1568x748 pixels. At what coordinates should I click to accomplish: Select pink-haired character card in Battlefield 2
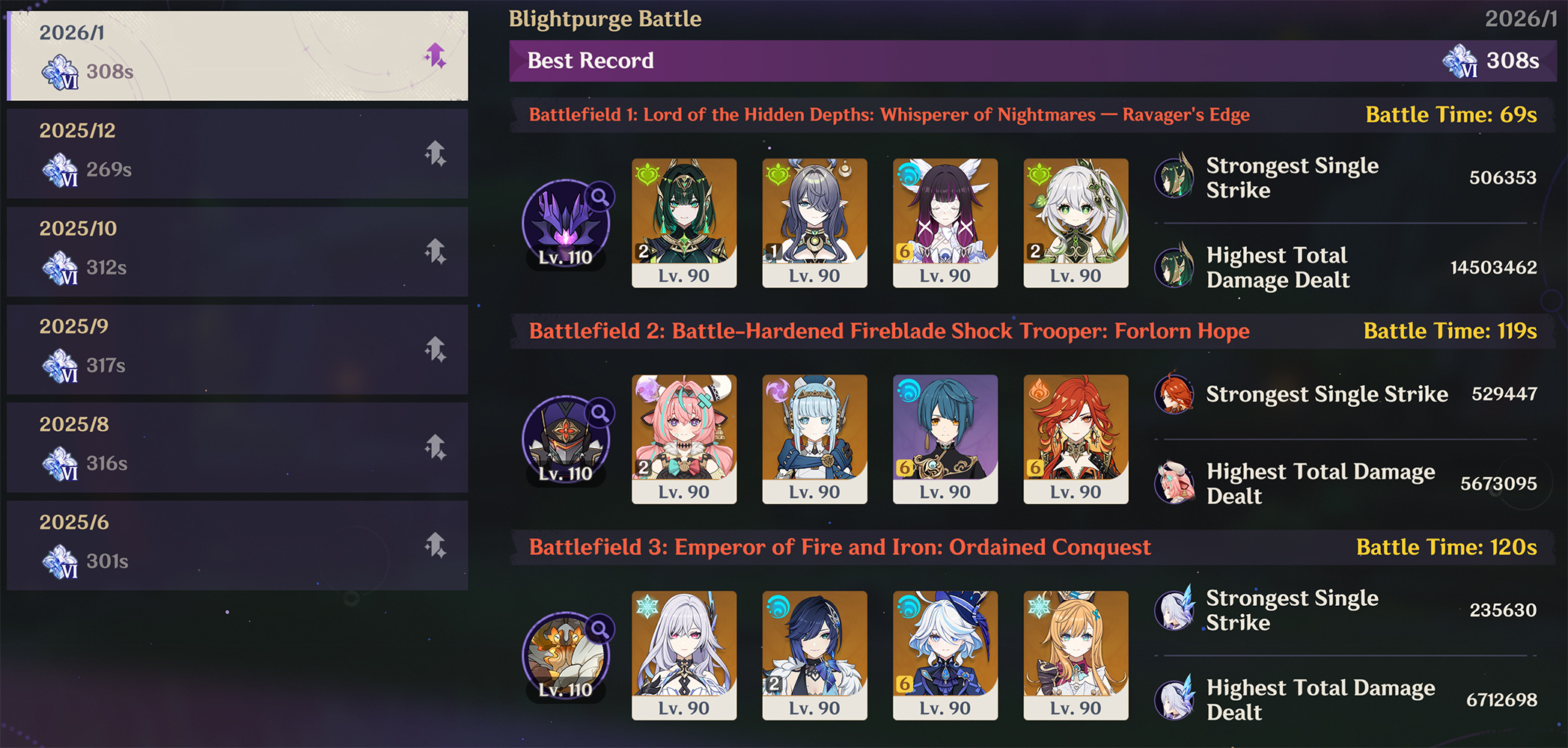click(684, 439)
